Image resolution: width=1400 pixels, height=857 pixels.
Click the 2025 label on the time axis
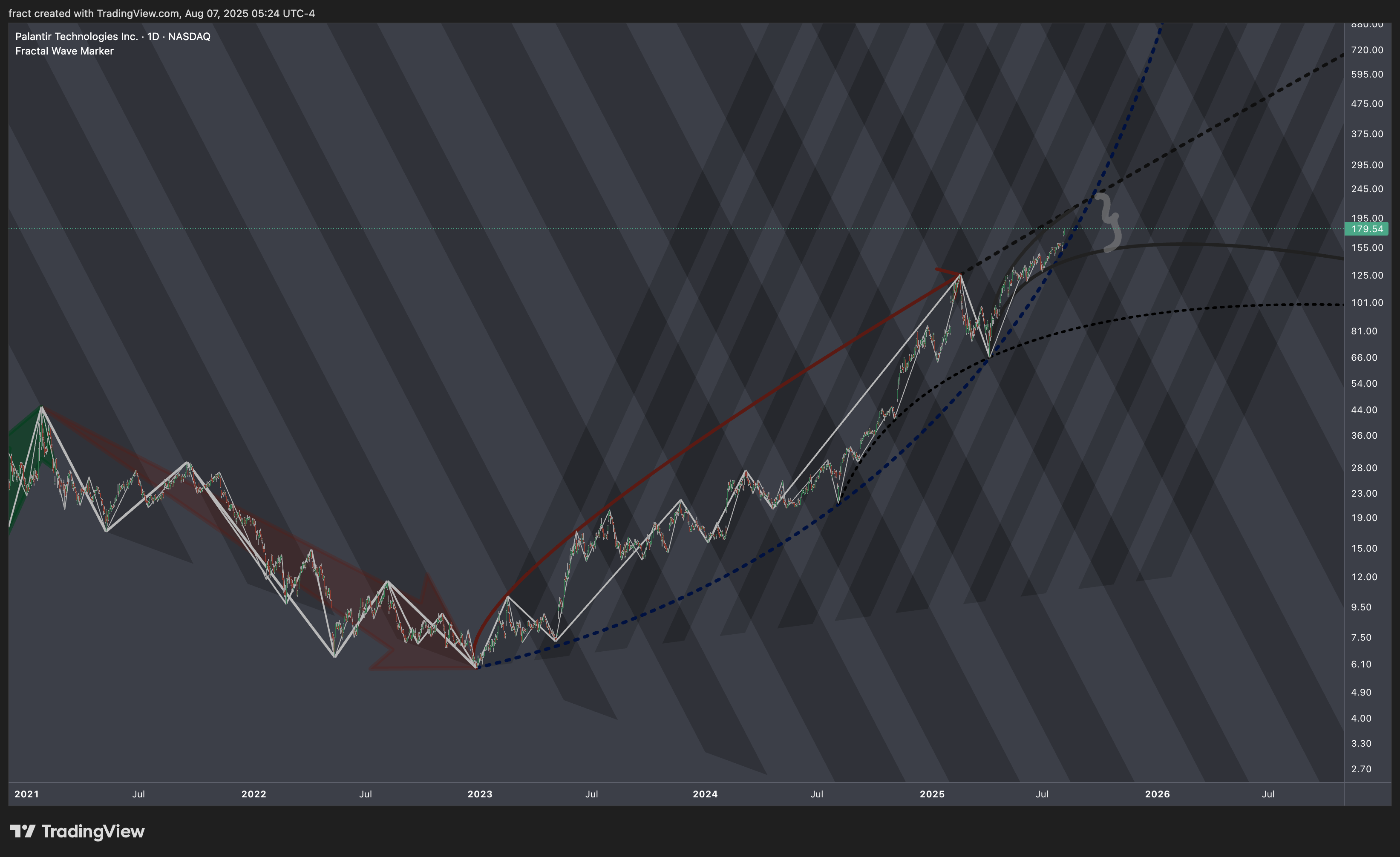pyautogui.click(x=932, y=794)
